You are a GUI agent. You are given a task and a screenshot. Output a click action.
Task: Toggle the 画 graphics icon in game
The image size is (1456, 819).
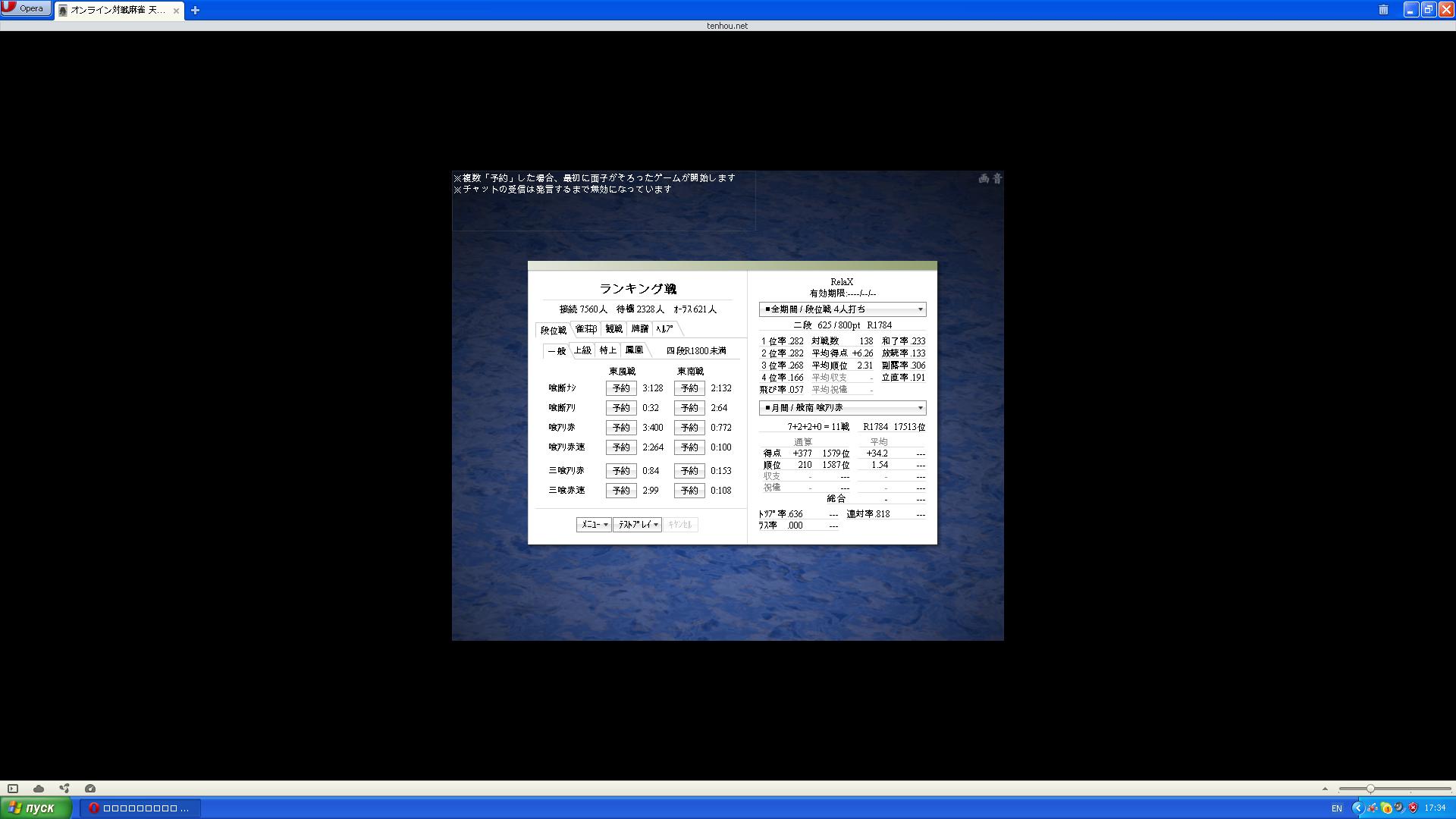[x=984, y=179]
